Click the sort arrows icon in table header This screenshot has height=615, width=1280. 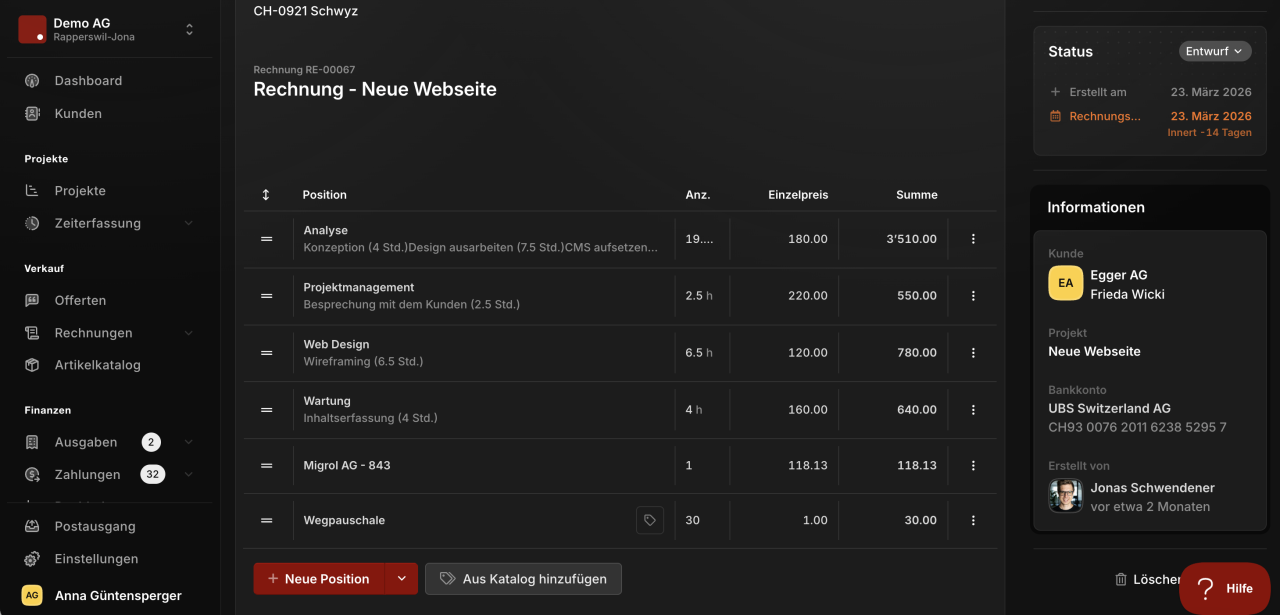pos(266,195)
